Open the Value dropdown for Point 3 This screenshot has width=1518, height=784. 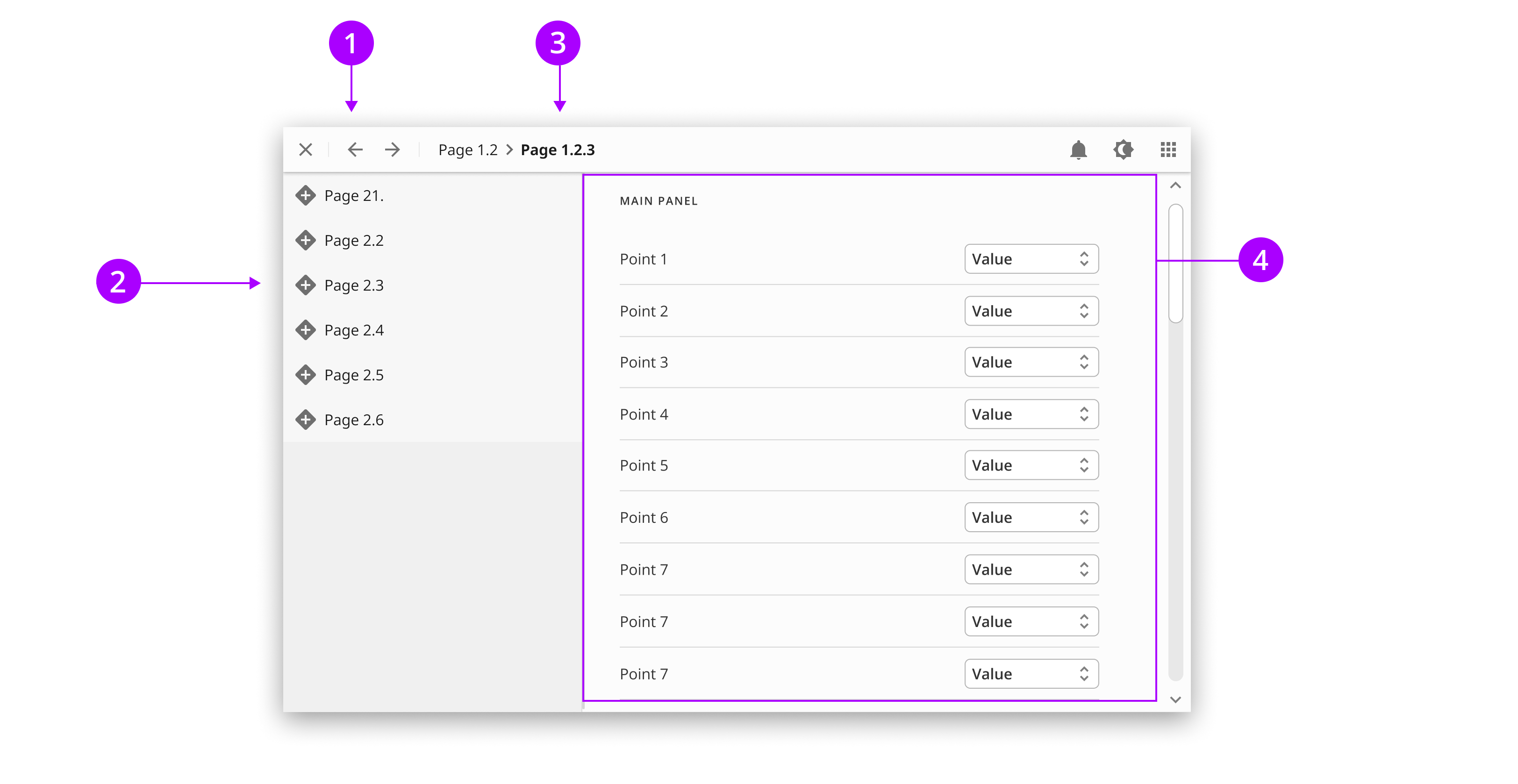pos(1031,362)
